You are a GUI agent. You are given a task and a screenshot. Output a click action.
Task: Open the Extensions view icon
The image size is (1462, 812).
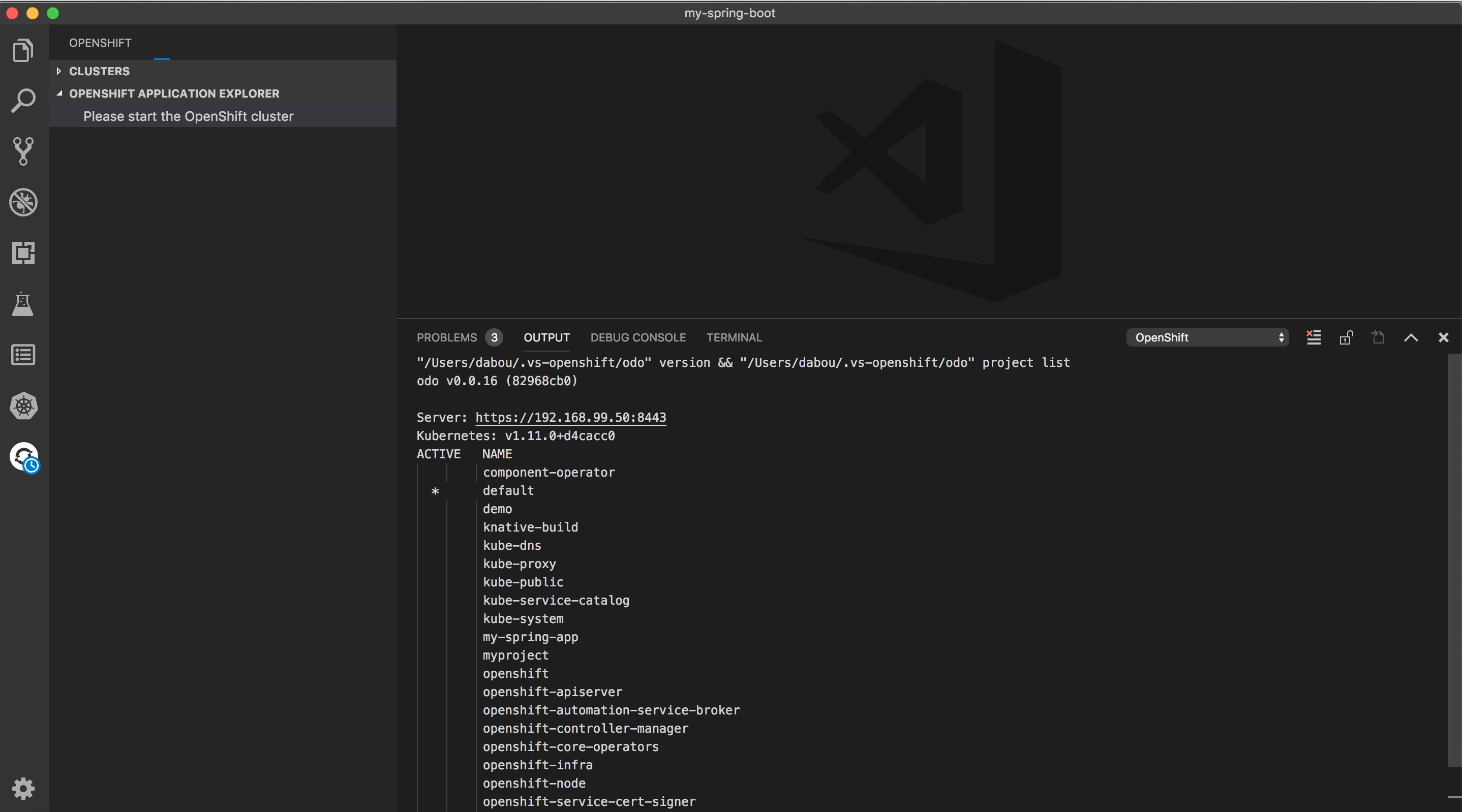(x=23, y=253)
